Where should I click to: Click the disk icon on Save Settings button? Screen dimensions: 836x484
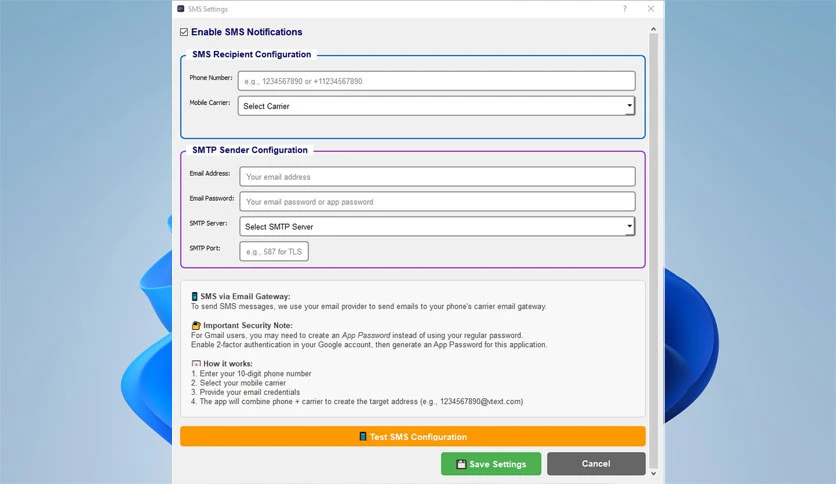(x=461, y=464)
